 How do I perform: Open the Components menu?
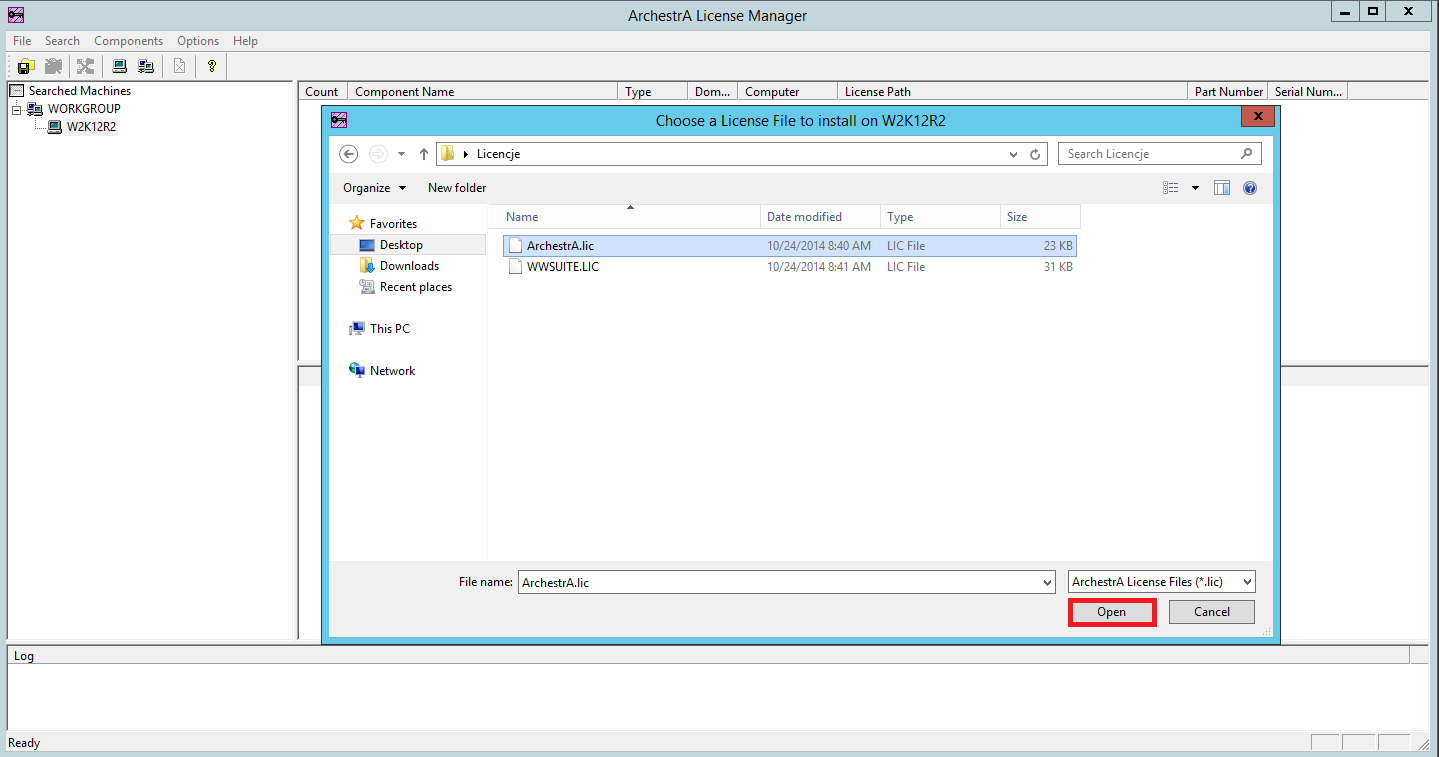128,41
